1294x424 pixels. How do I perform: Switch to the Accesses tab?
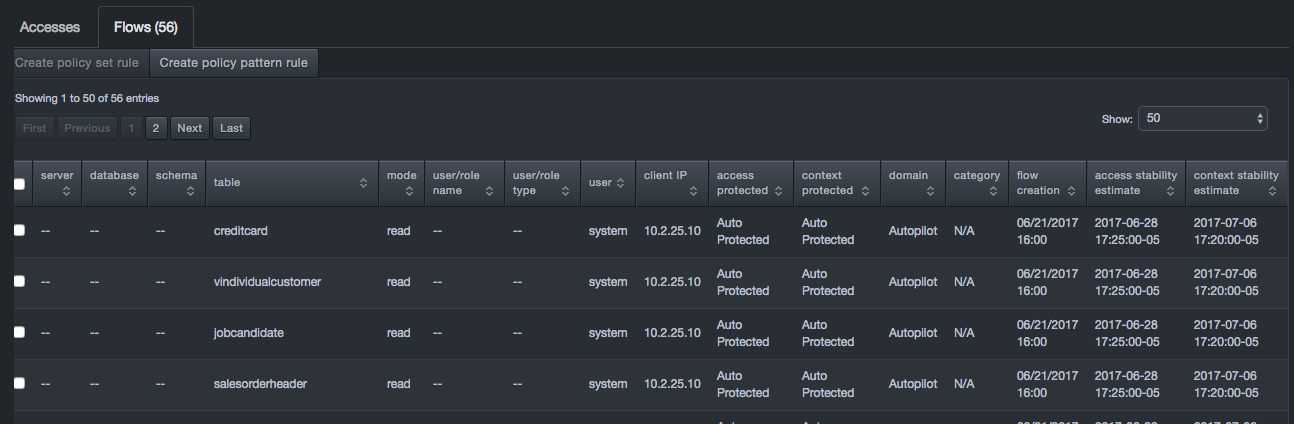(x=49, y=27)
